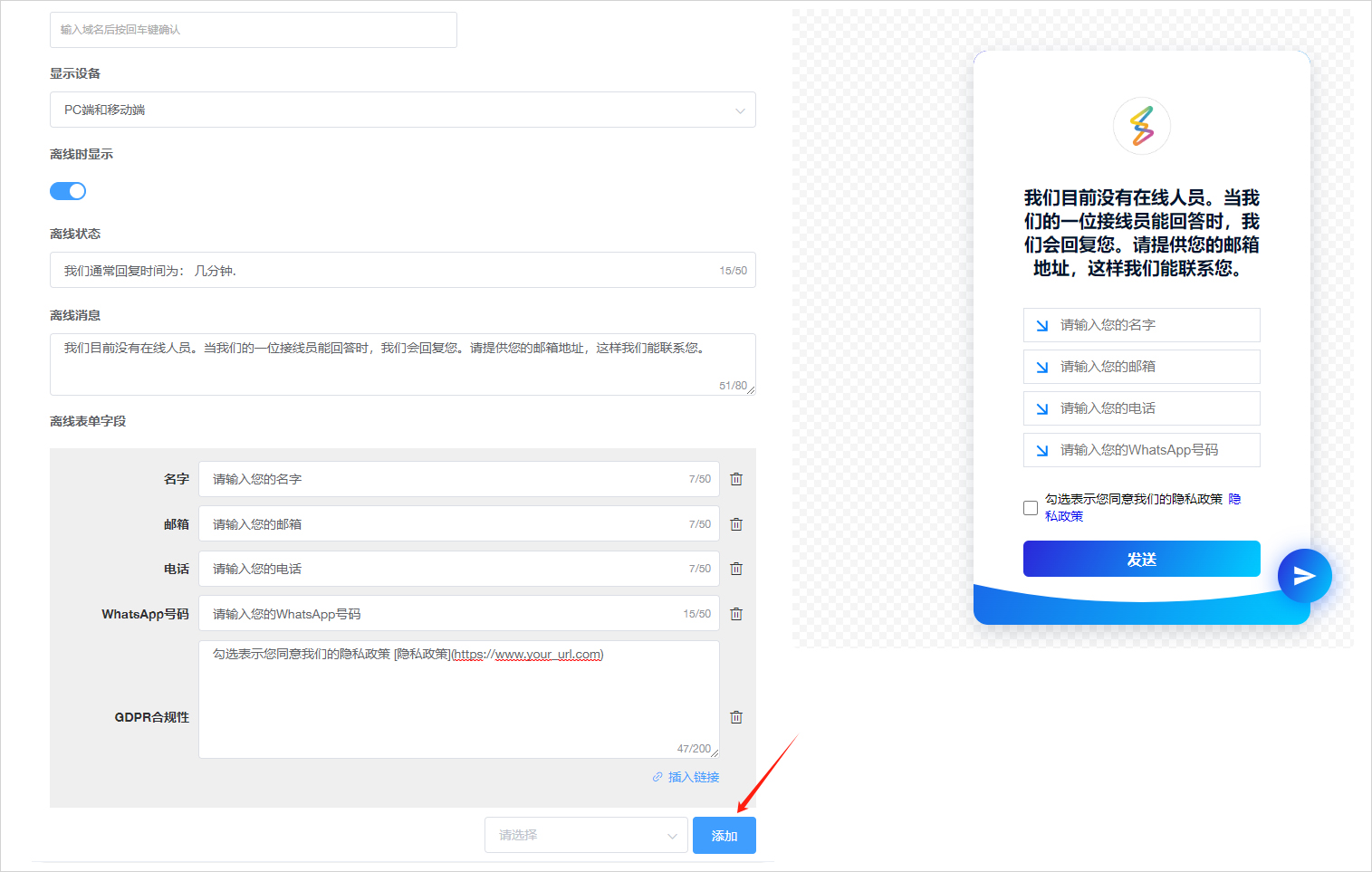
Task: Edit the 名字 placeholder input
Action: pos(459,479)
